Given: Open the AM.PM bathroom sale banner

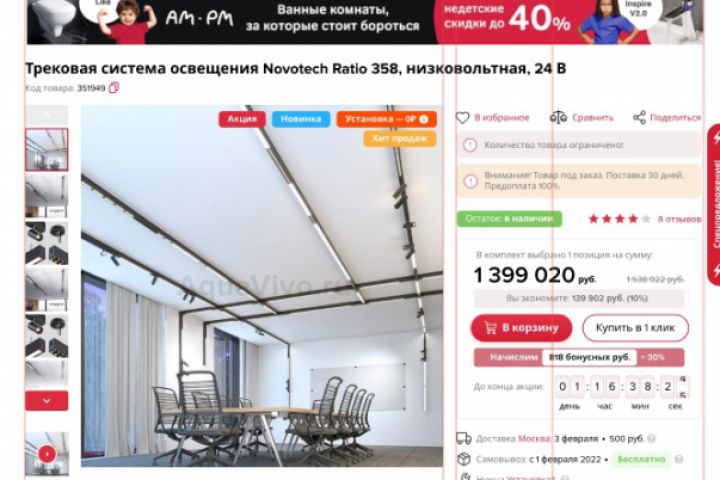Looking at the screenshot, I should point(365,22).
